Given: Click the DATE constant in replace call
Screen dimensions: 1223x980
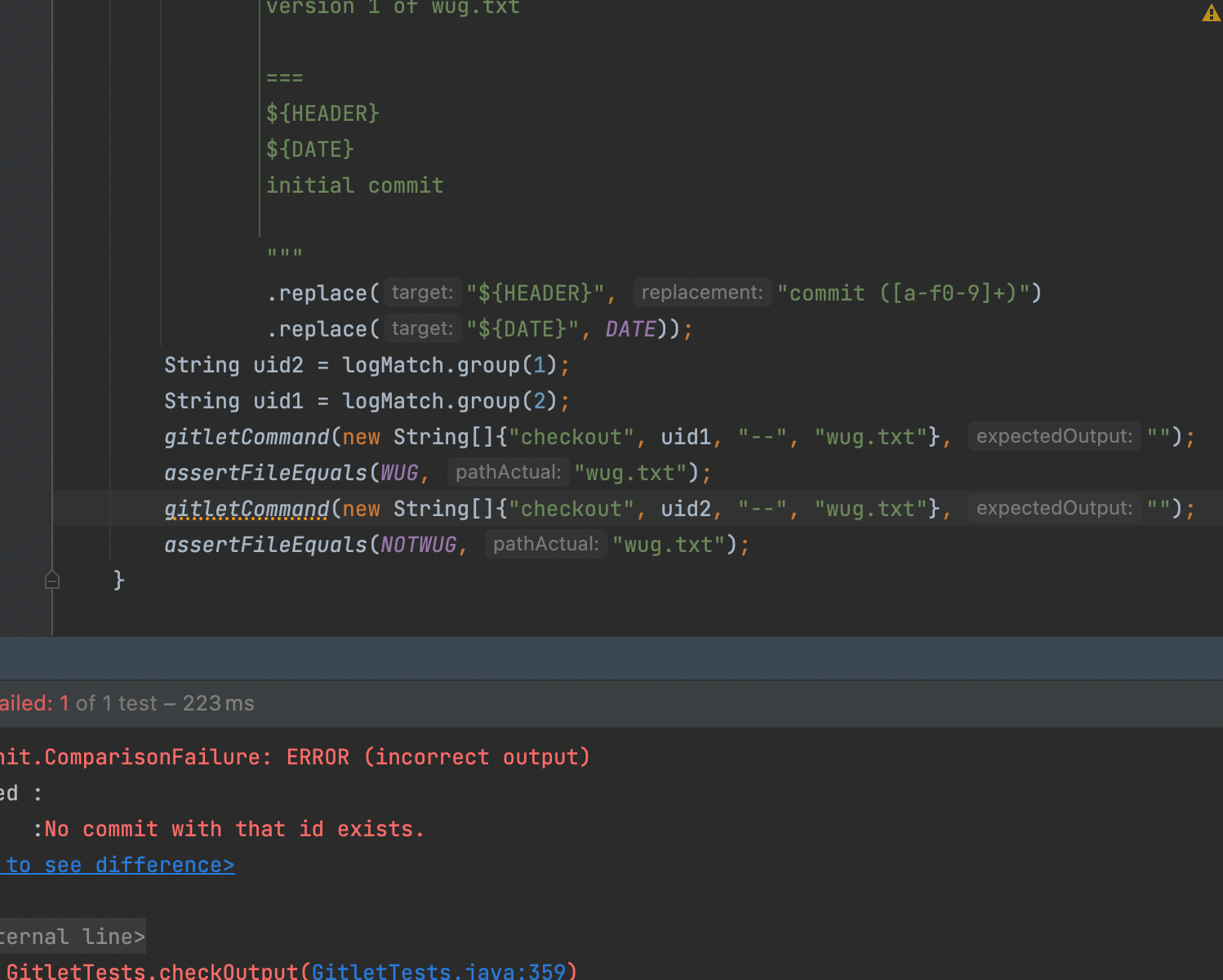Looking at the screenshot, I should tap(630, 329).
